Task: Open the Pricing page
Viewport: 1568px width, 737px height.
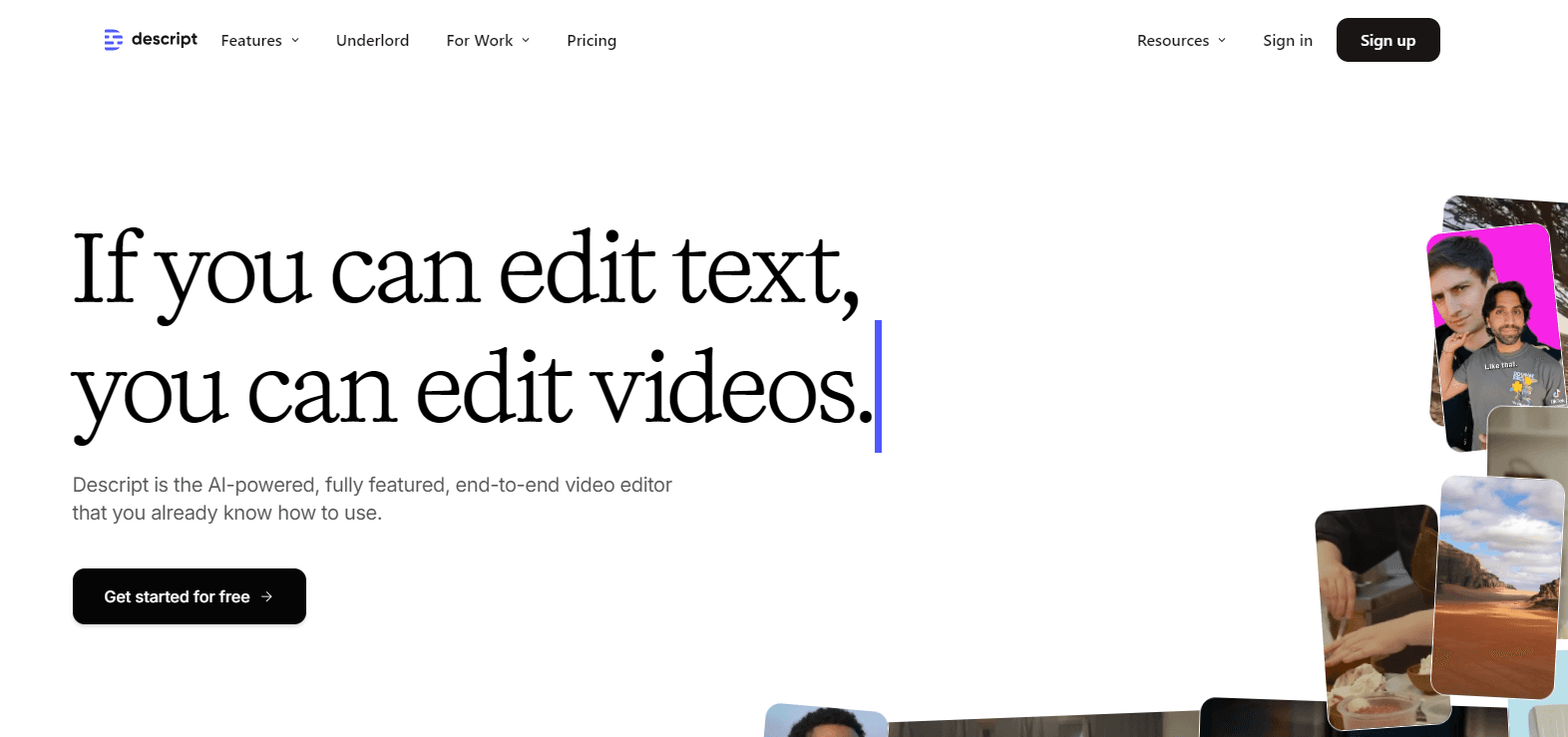Action: (x=591, y=41)
